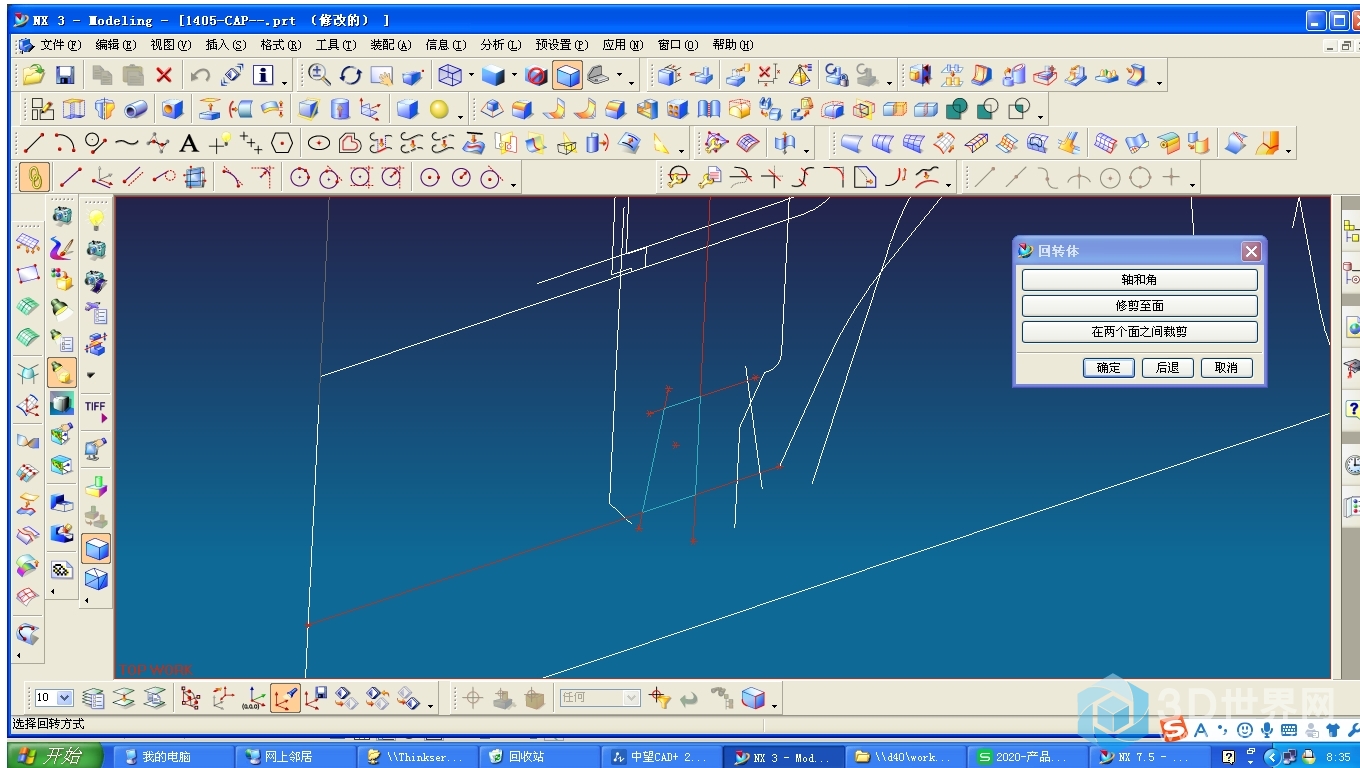The image size is (1360, 768).
Task: Select the Pan hand tool
Action: point(382,75)
